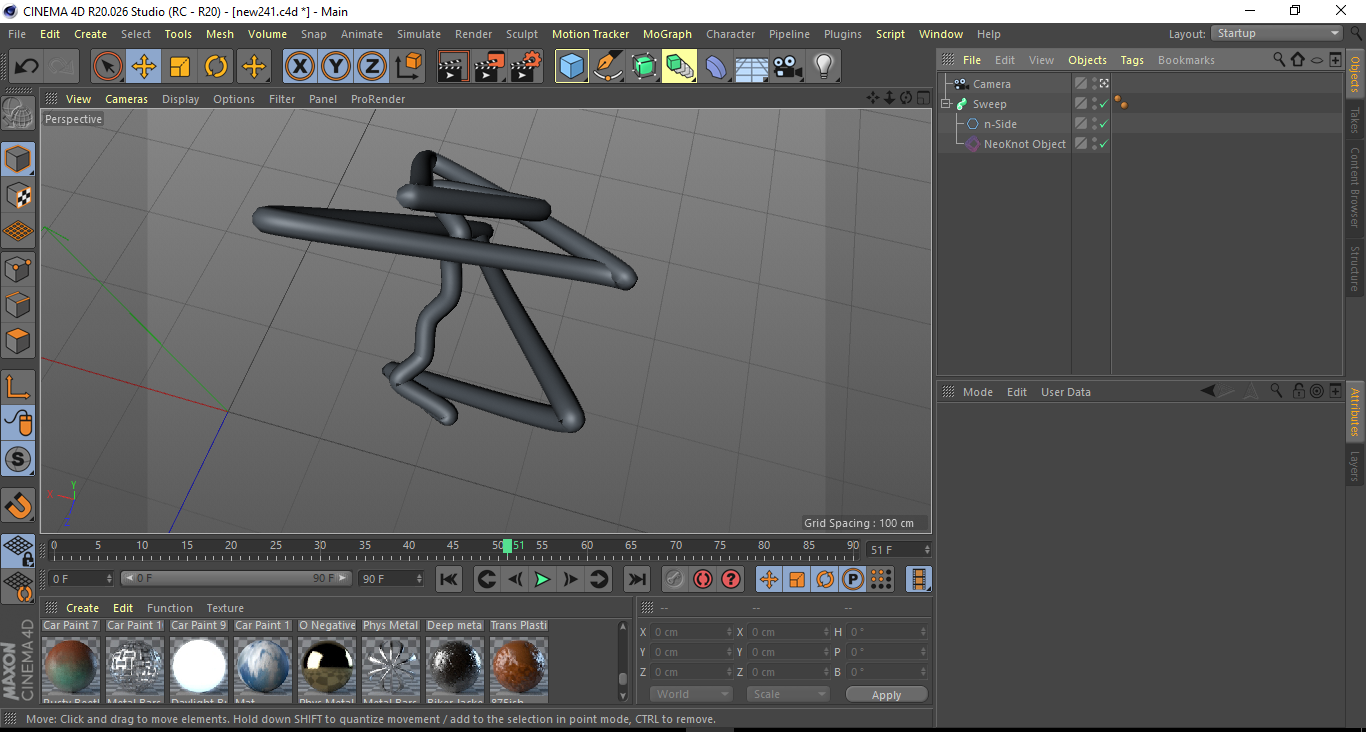Screen dimensions: 1366x732
Task: Click the Record Active Objects button
Action: click(675, 579)
